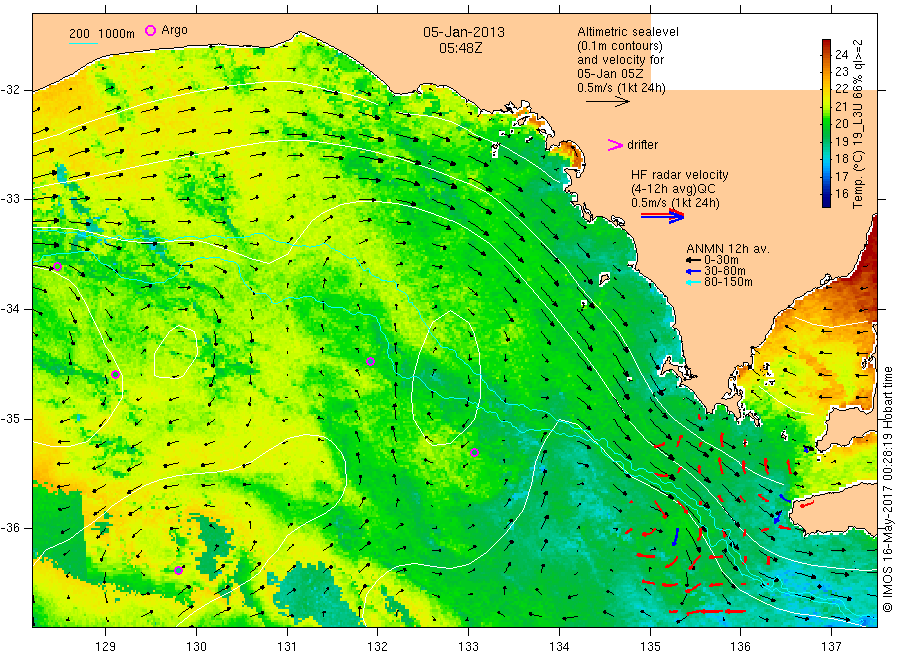
Task: Click the '05-Jan 05Z' legend line
Action: point(610,74)
